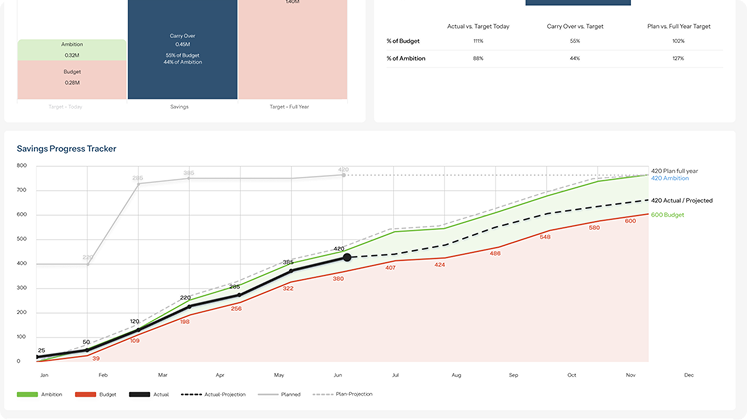This screenshot has width=747, height=420.
Task: Click the pink Budget 0.28M block
Action: coord(72,79)
